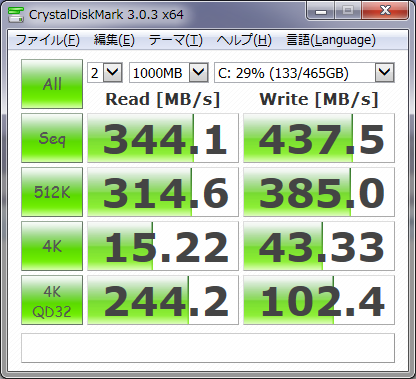Screen dimensions: 416x379
Task: Select the 4K QD32 read result 244.2
Action: 163,300
